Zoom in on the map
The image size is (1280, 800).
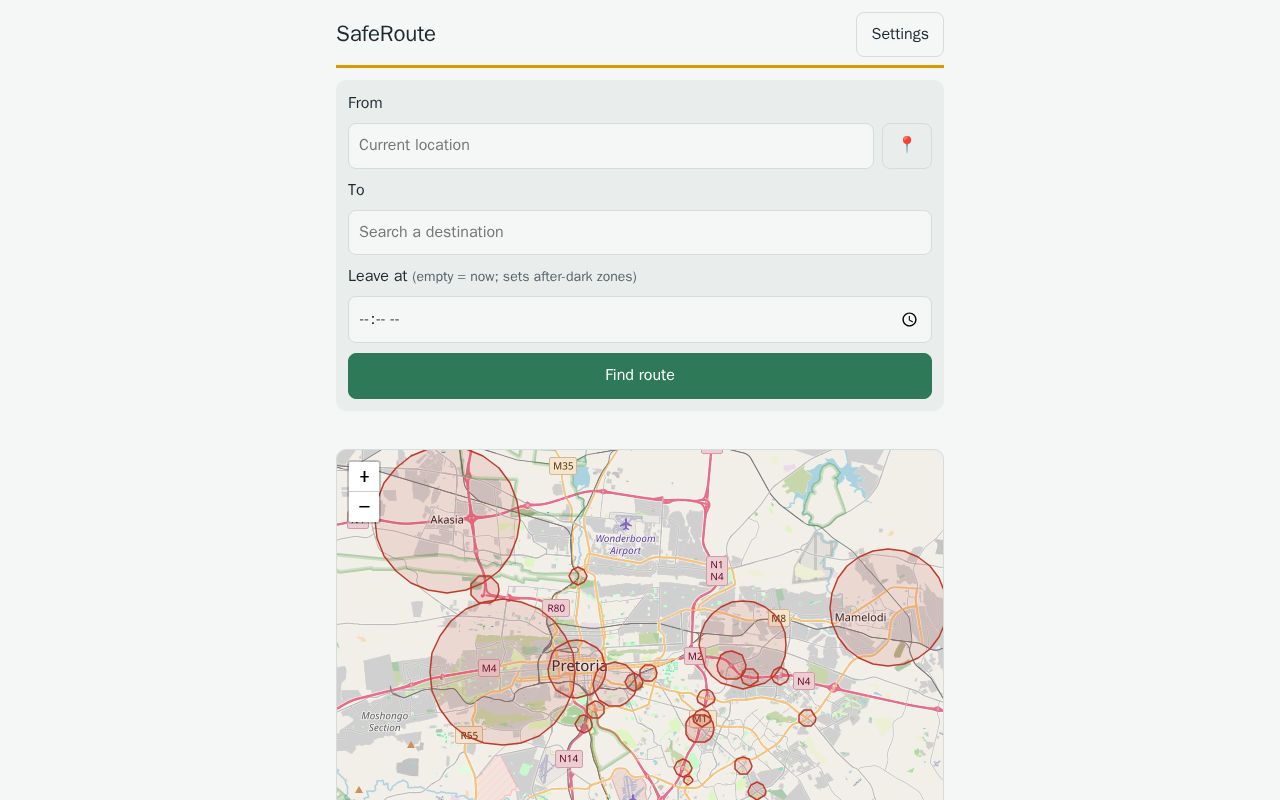click(364, 477)
